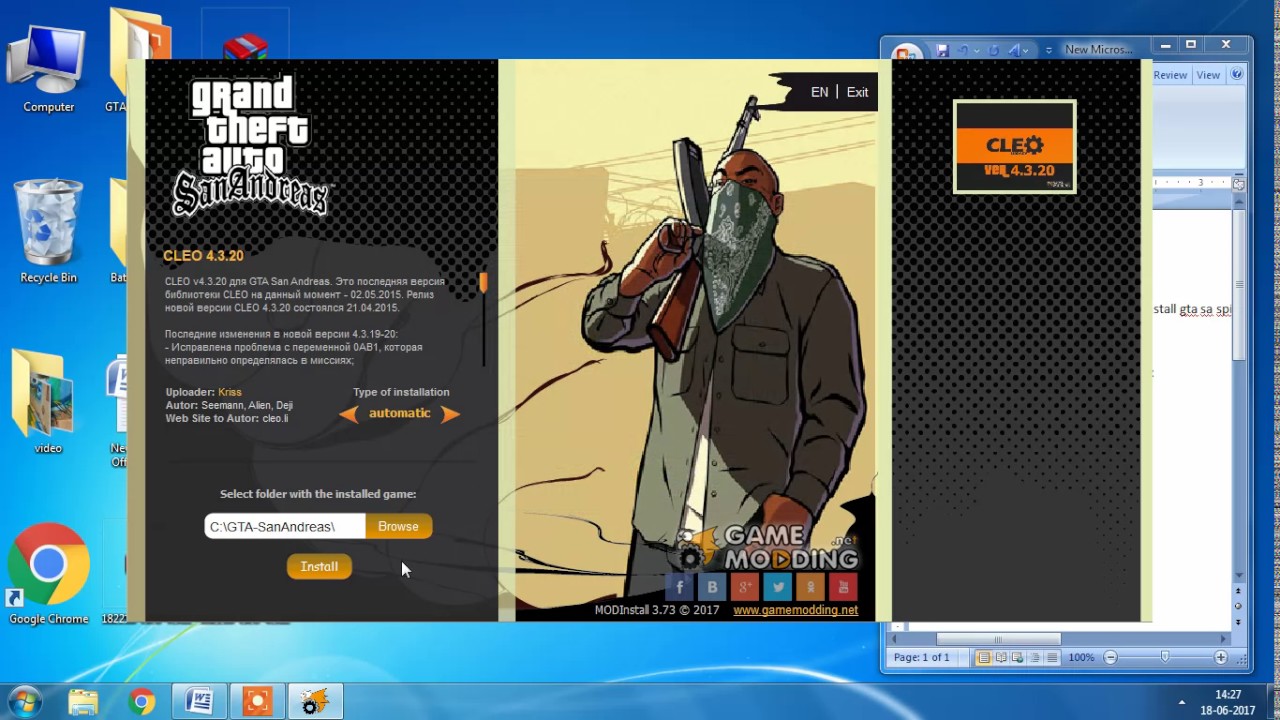Open the www.gamemodding.net link
1280x720 pixels.
tap(795, 610)
